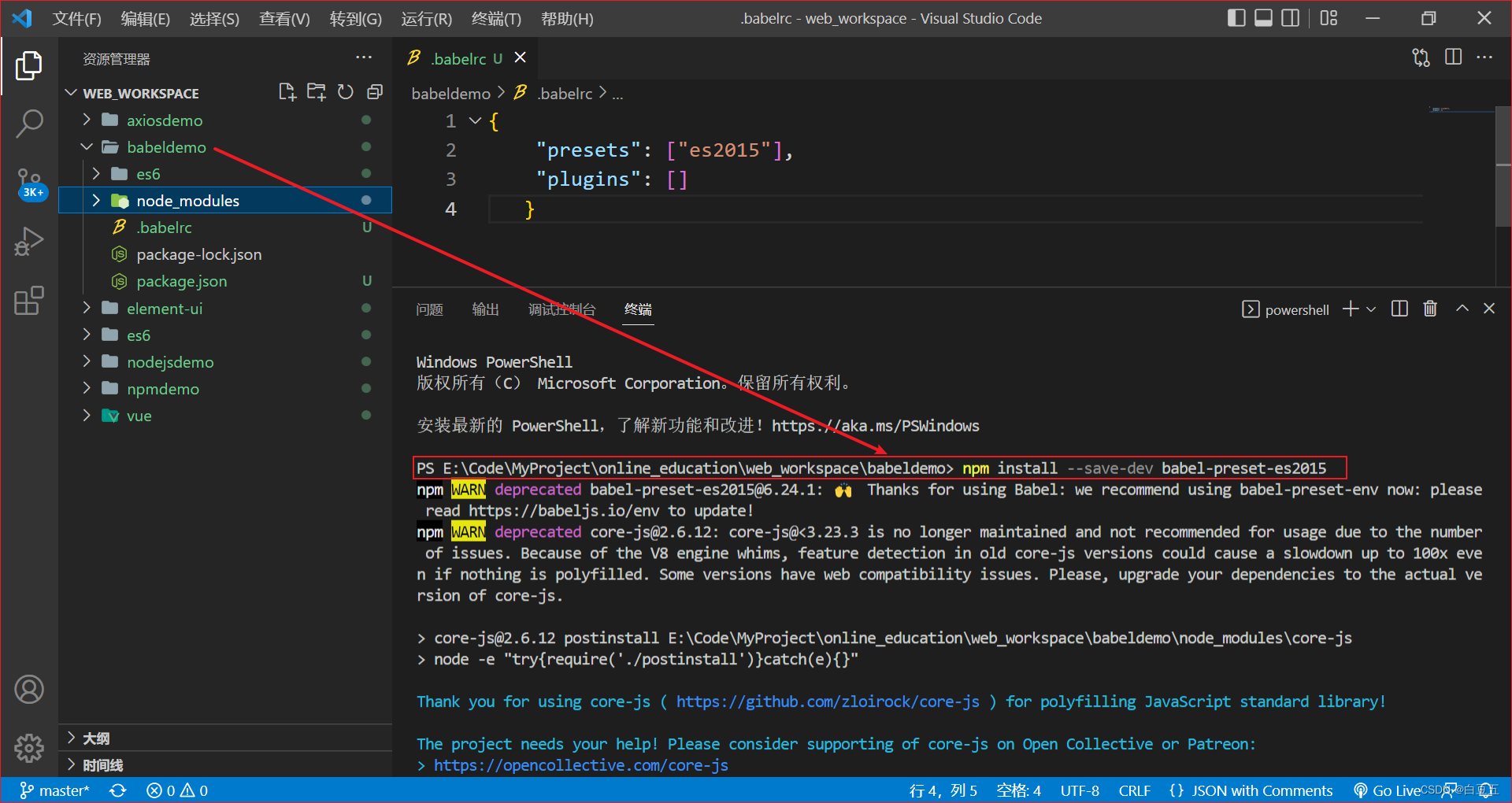Change CRLF end of line sequence

1135,790
